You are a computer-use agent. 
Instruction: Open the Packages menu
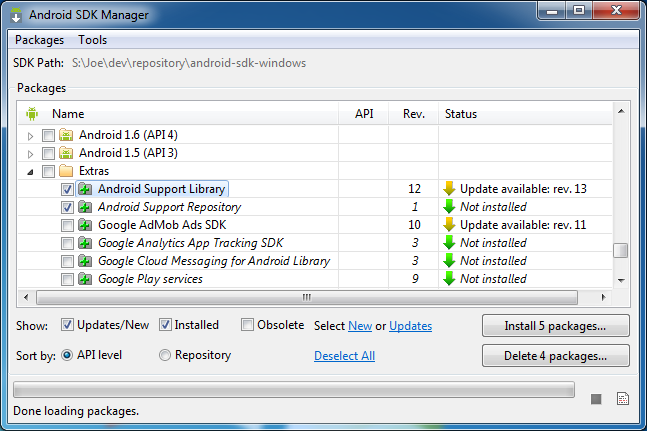[x=39, y=40]
